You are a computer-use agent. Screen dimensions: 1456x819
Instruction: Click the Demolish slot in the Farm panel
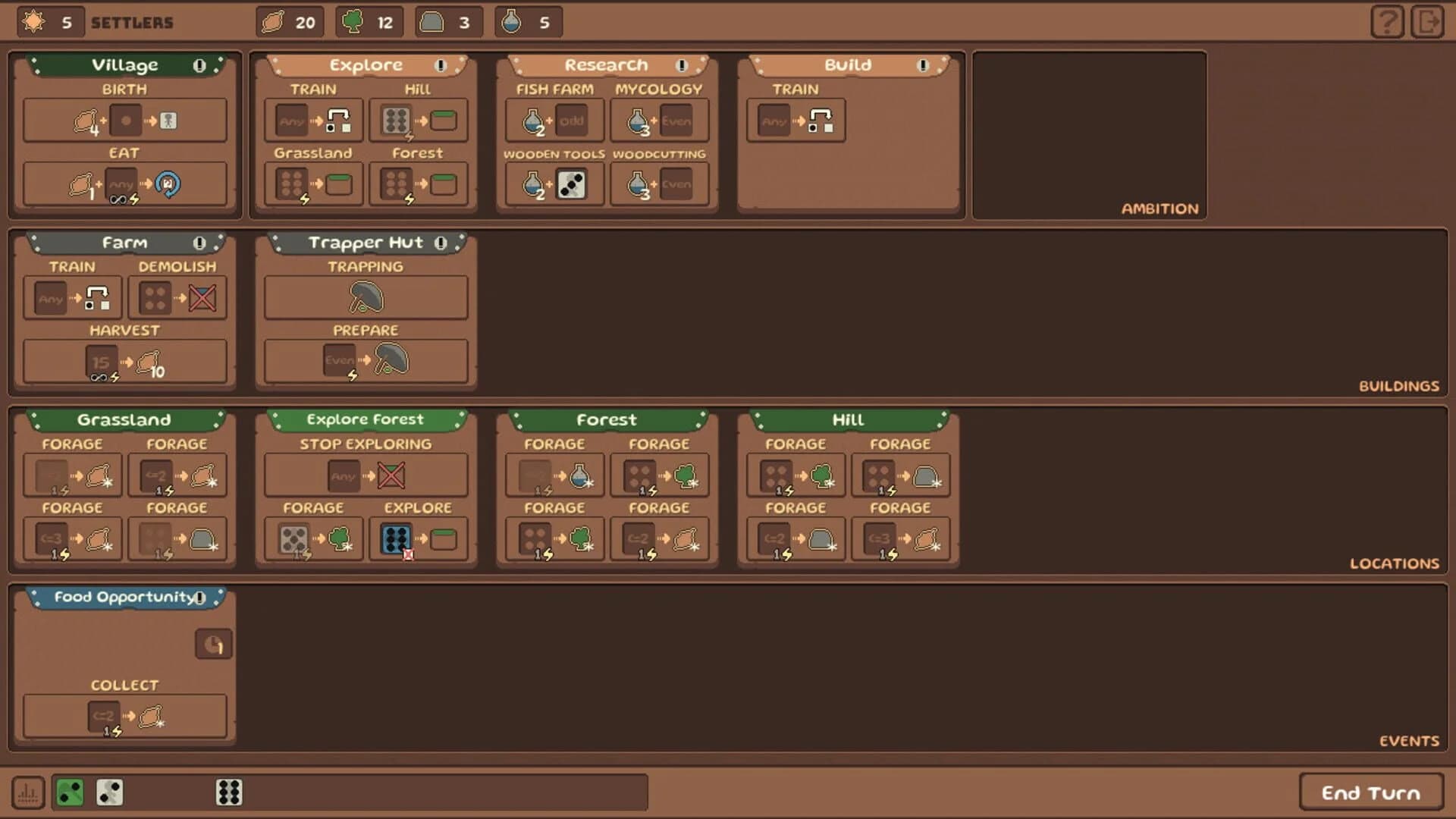[177, 297]
